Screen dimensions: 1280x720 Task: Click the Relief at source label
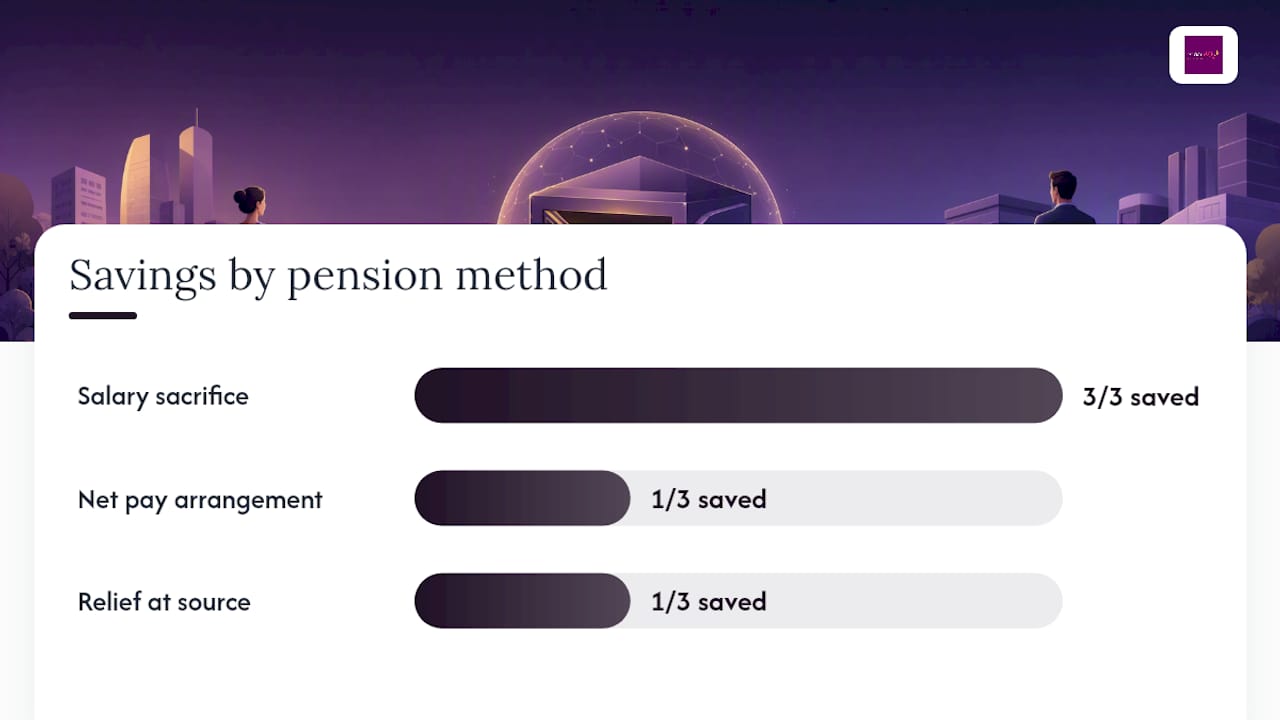(164, 602)
